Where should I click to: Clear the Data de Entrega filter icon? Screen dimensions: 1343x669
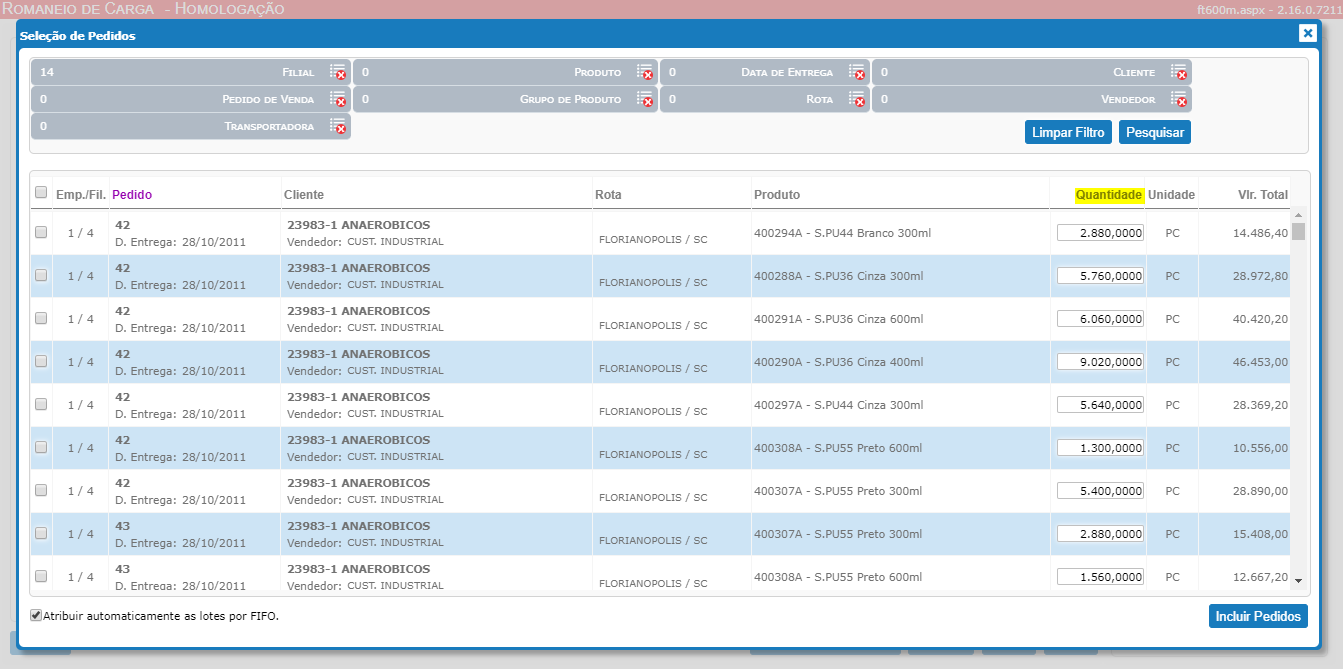tap(857, 72)
